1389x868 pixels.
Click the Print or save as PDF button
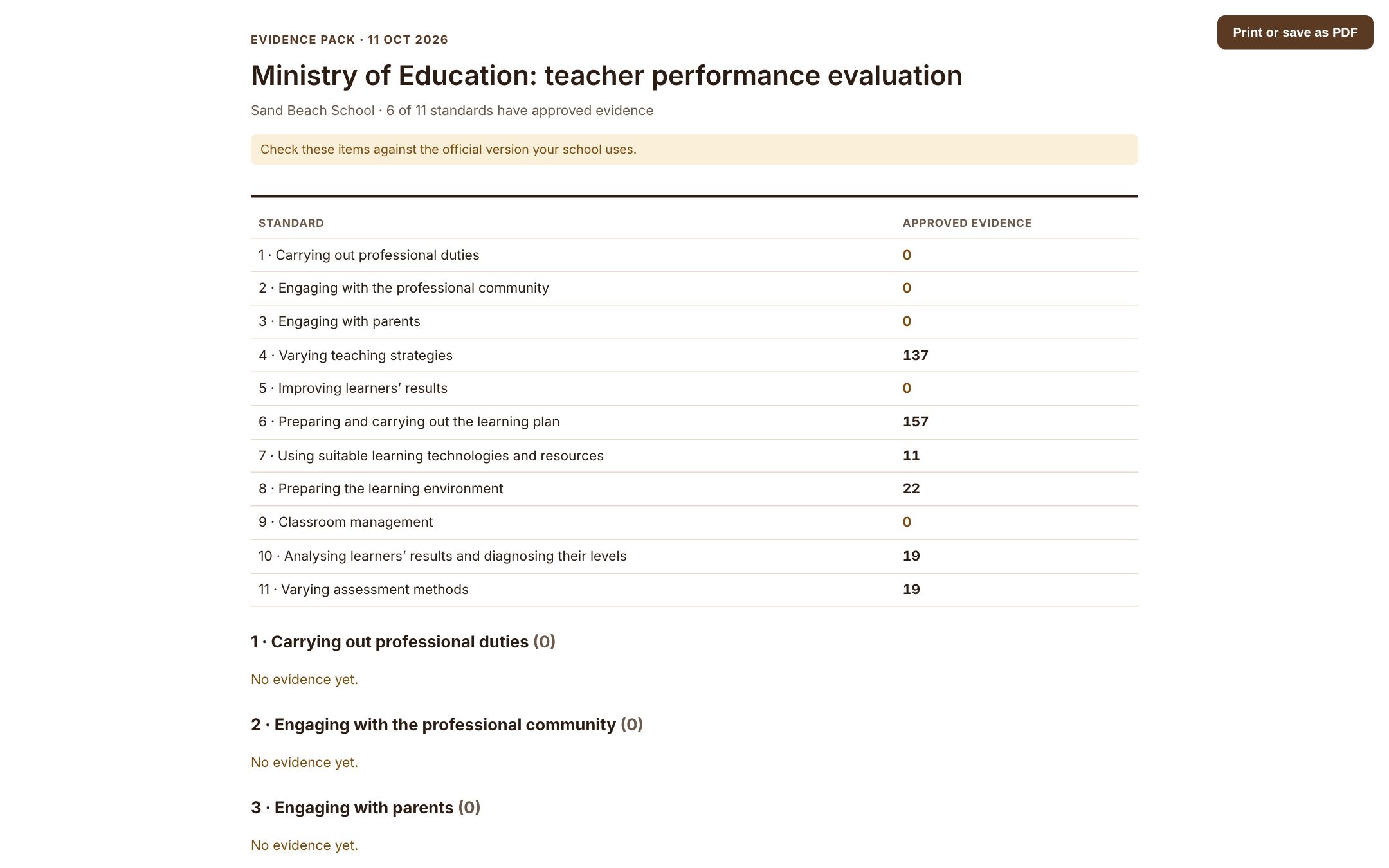pyautogui.click(x=1294, y=32)
